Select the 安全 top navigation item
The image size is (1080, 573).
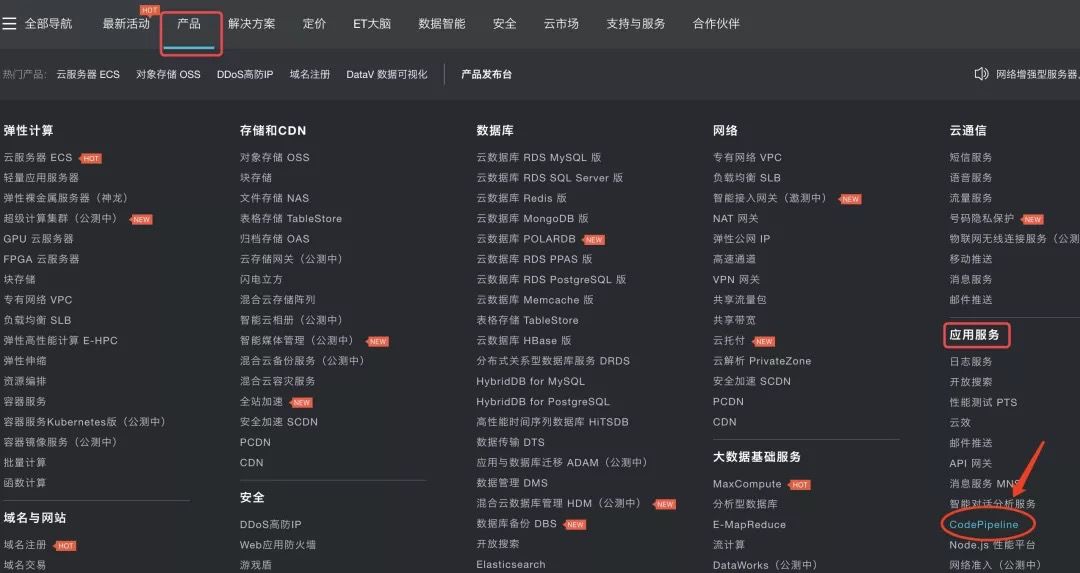point(504,23)
